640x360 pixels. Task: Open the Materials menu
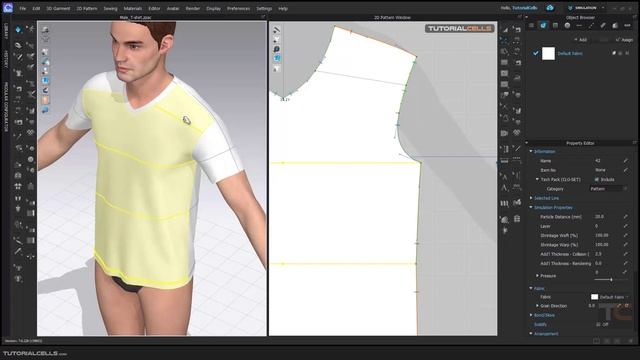(133, 8)
